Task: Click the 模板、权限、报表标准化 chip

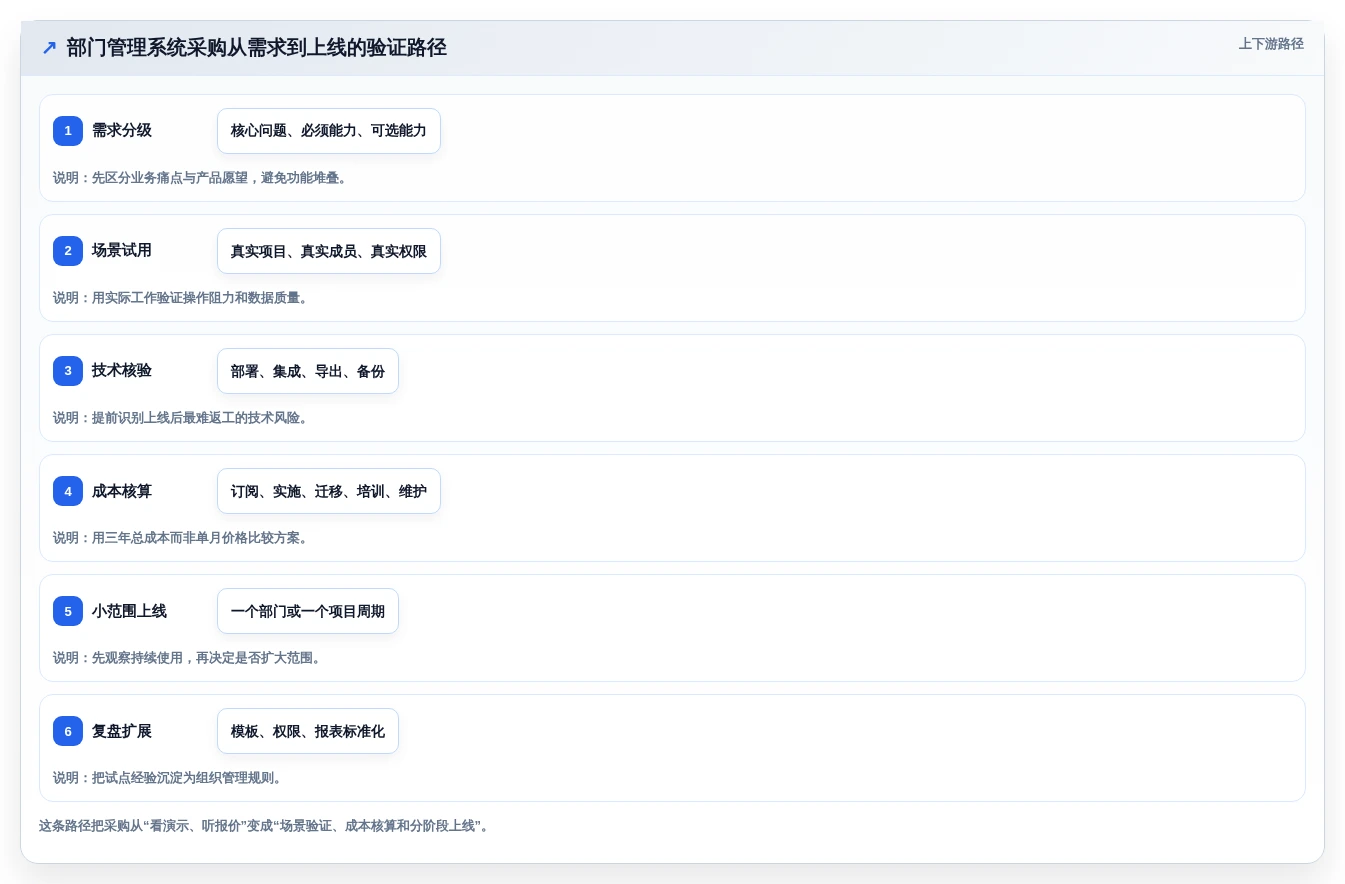Action: [308, 731]
